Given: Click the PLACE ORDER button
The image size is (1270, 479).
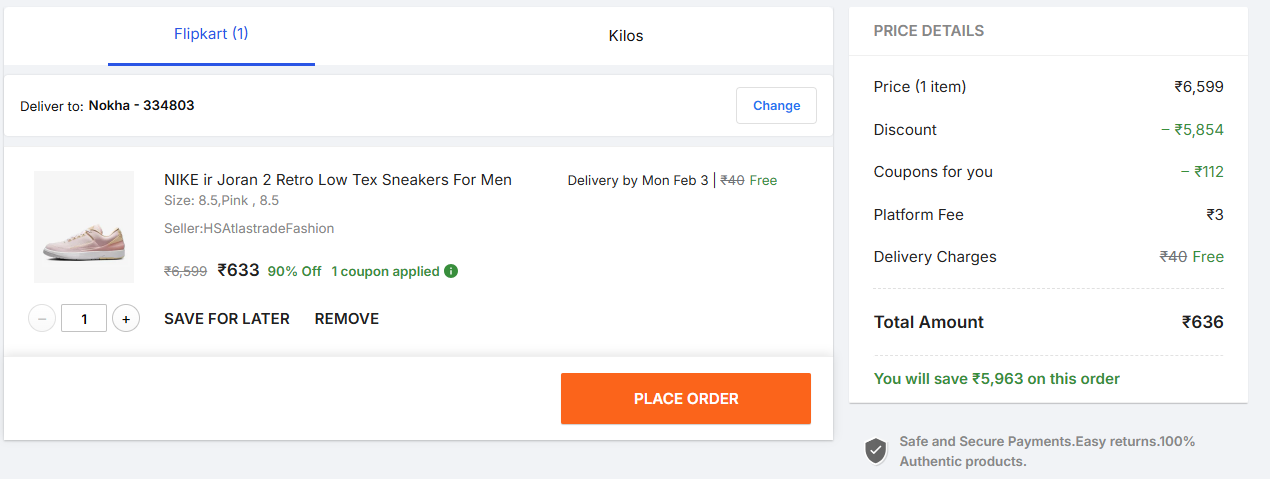Looking at the screenshot, I should pos(686,399).
